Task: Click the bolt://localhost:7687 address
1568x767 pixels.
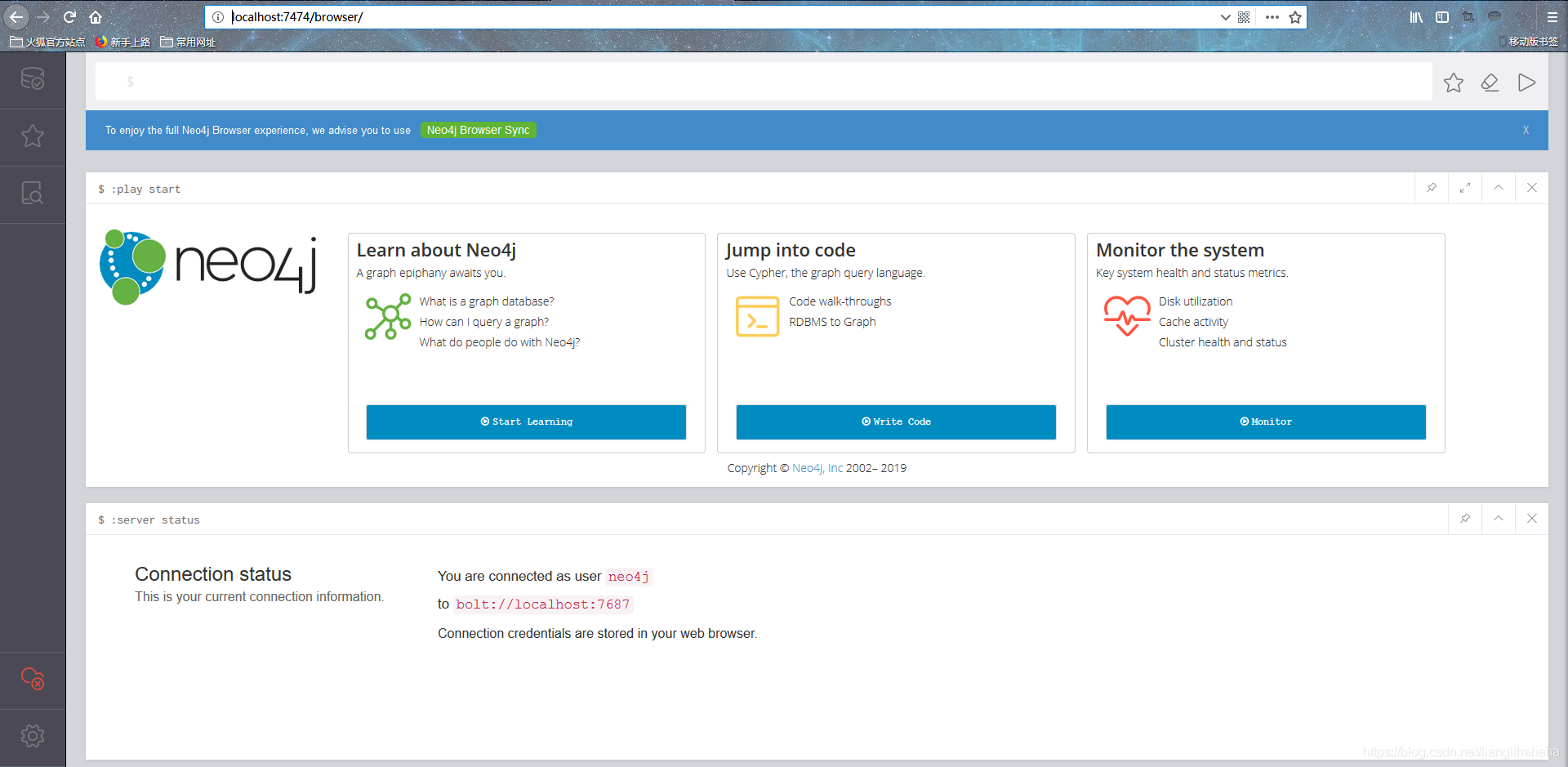Action: coord(543,604)
